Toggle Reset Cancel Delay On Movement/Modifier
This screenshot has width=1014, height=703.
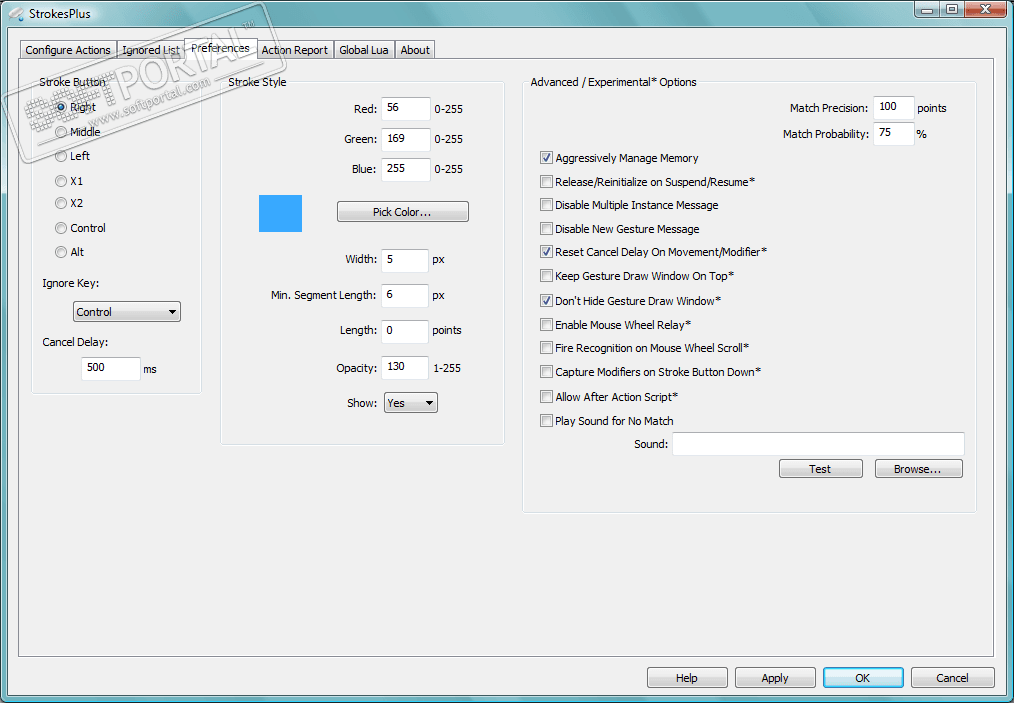tap(546, 252)
